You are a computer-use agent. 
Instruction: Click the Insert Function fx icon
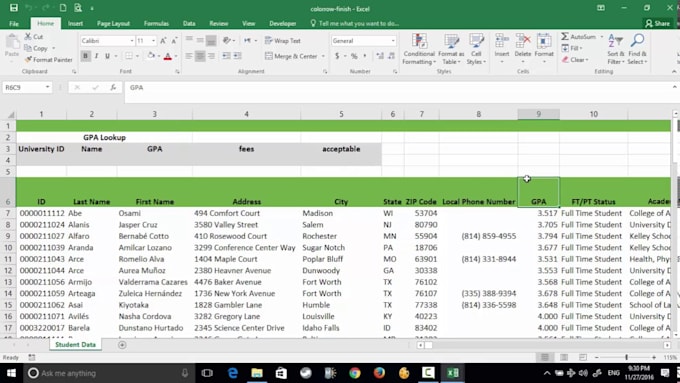(x=113, y=87)
